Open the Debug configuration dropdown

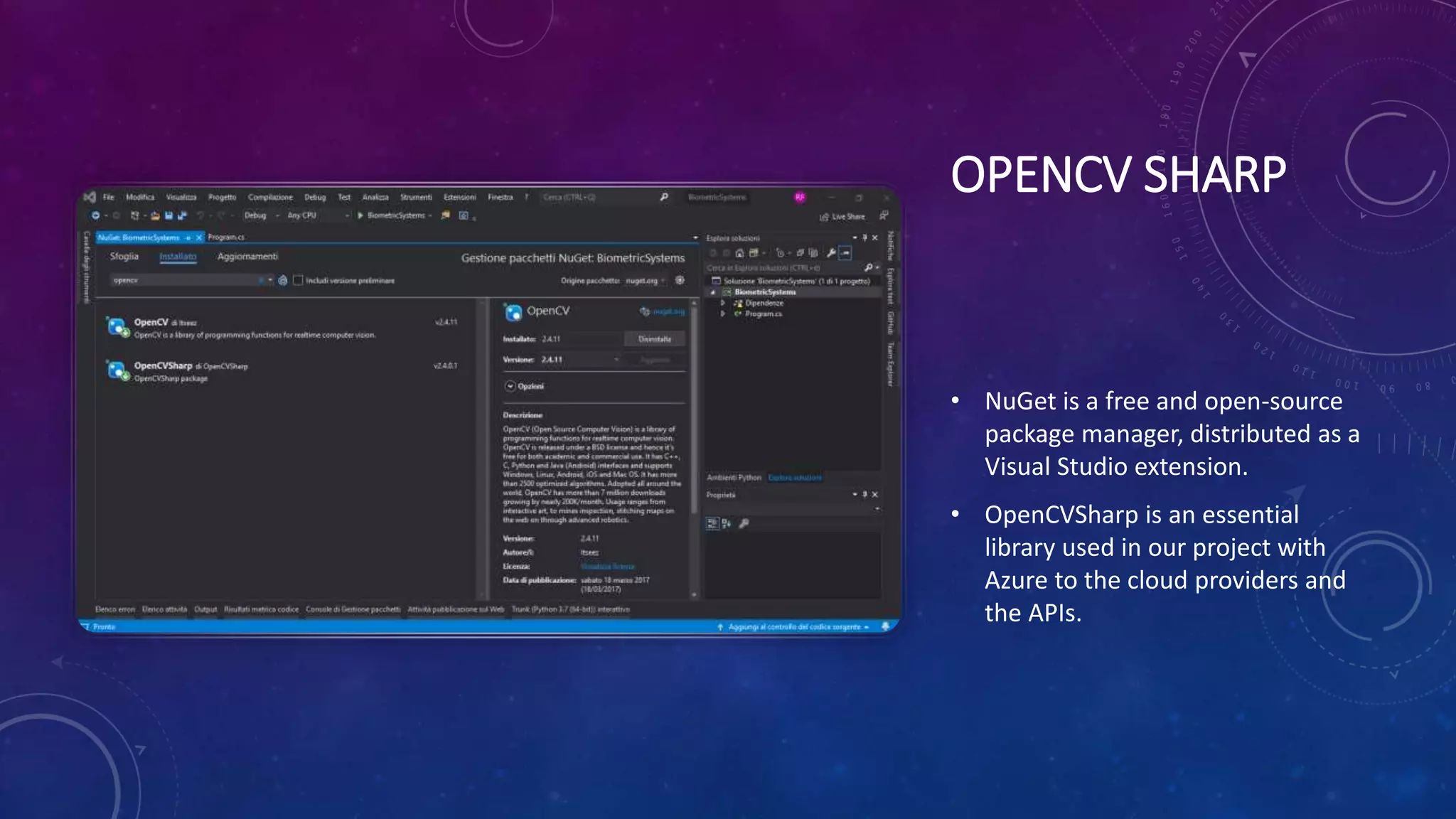click(262, 215)
